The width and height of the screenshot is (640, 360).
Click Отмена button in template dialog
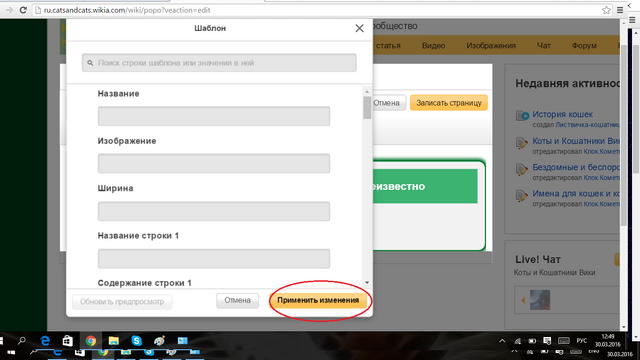[237, 300]
